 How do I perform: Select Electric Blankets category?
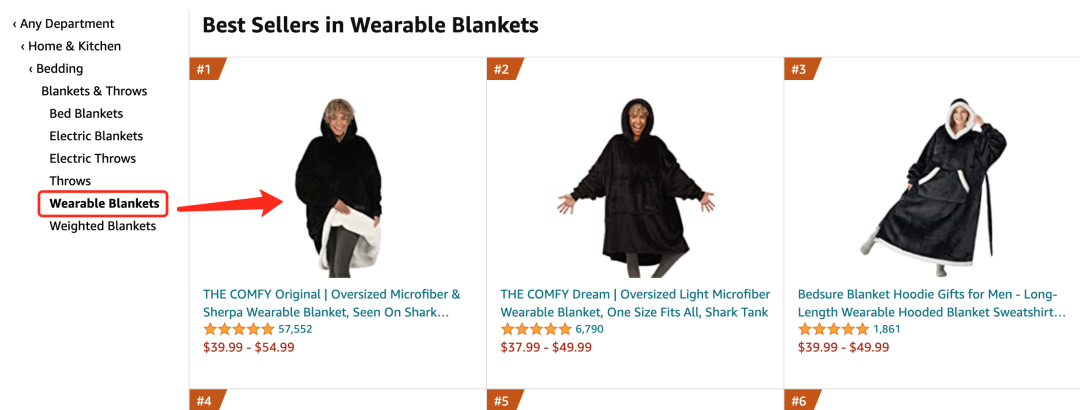96,136
